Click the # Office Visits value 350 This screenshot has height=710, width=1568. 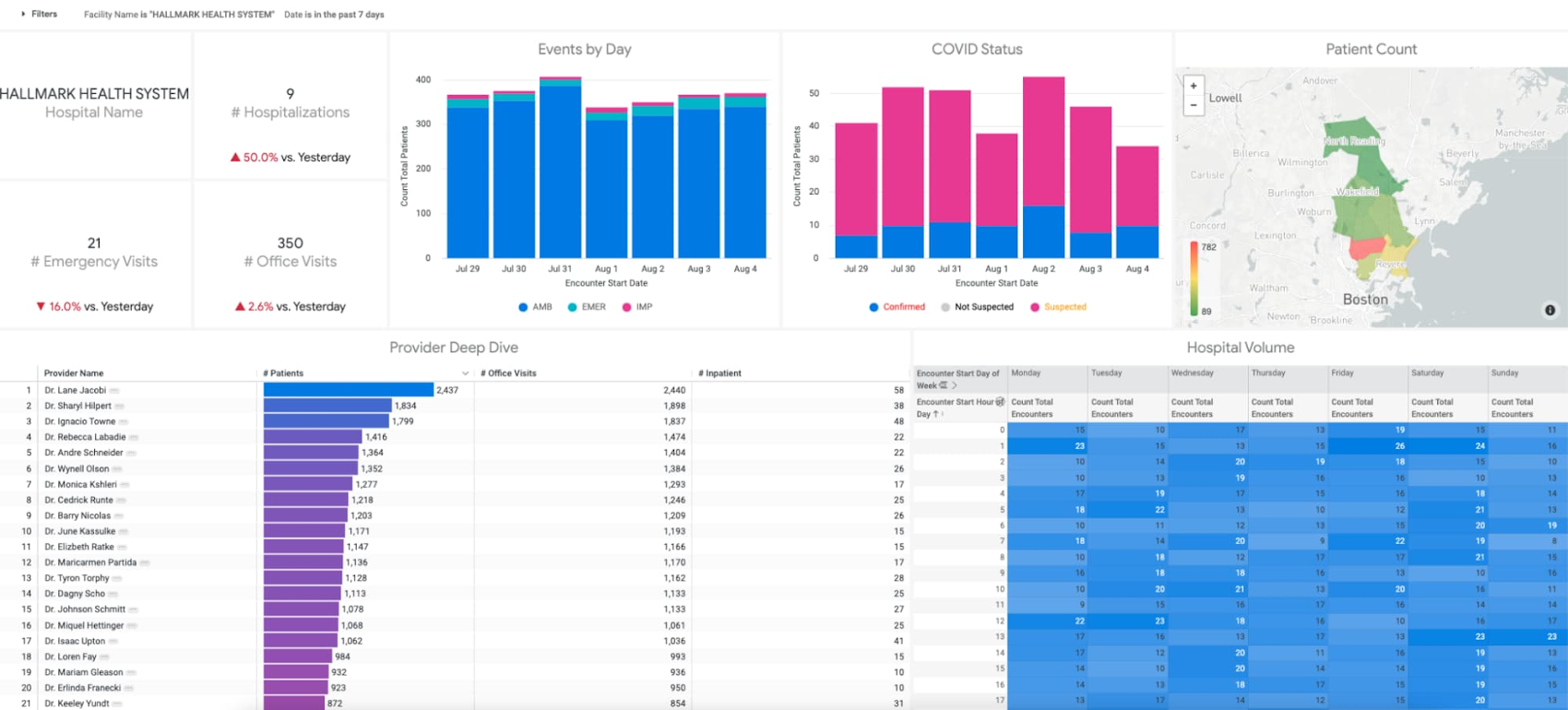[x=290, y=243]
